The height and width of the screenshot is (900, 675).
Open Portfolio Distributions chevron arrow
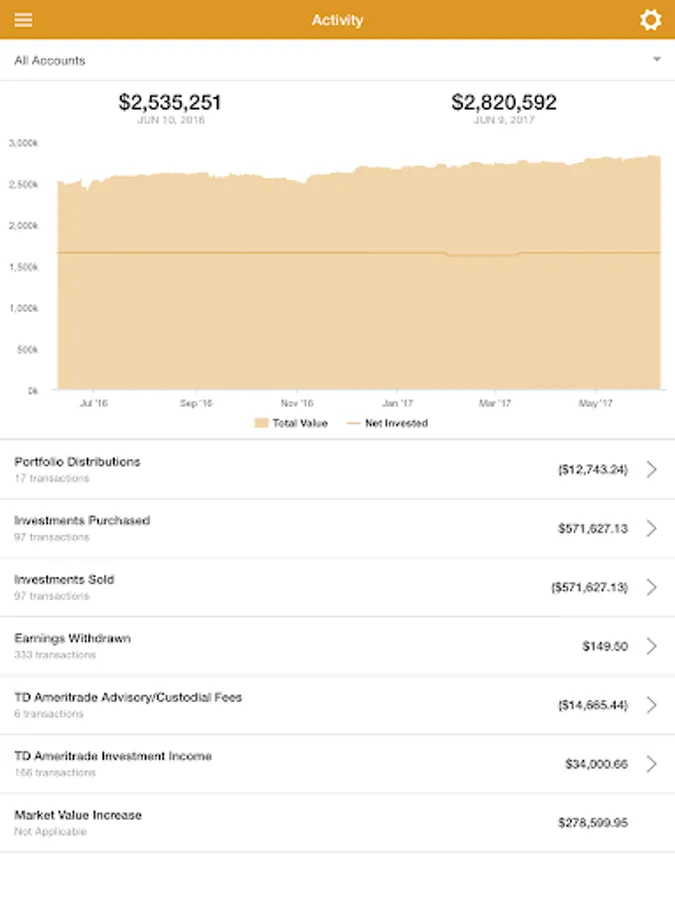[652, 469]
